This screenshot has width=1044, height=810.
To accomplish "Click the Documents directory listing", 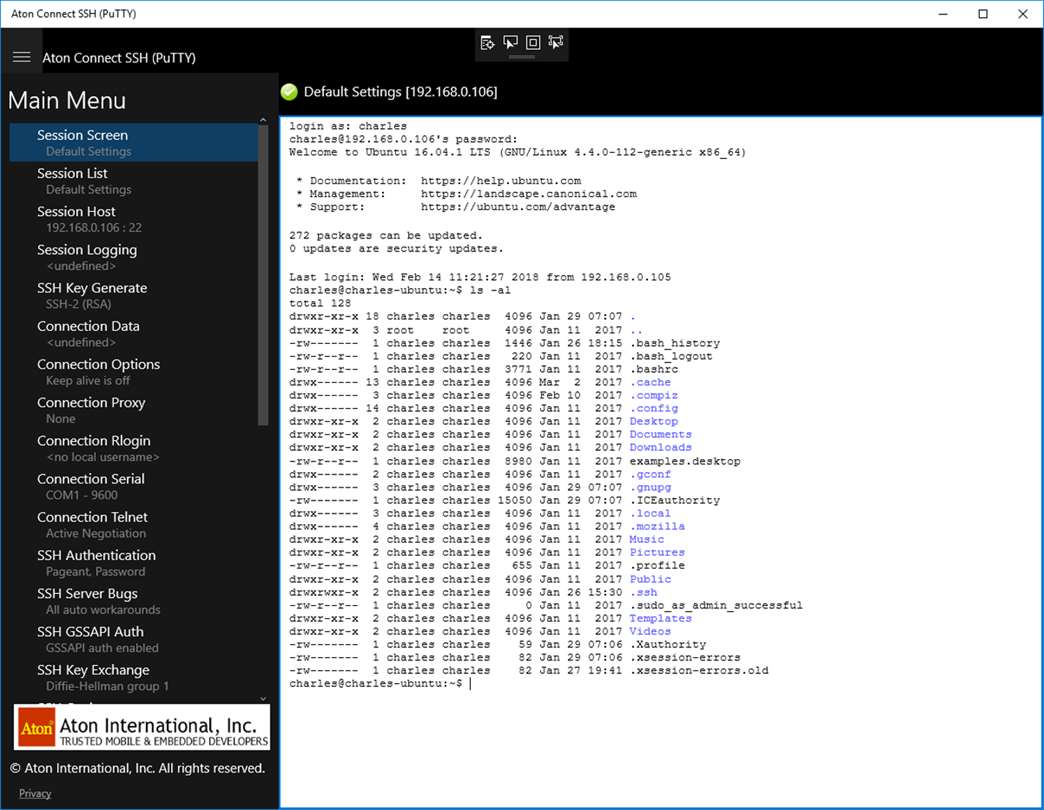I will pyautogui.click(x=660, y=435).
